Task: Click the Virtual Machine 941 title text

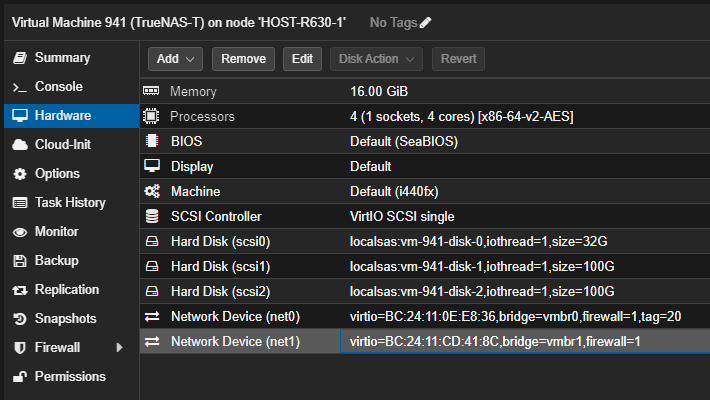Action: (x=179, y=22)
